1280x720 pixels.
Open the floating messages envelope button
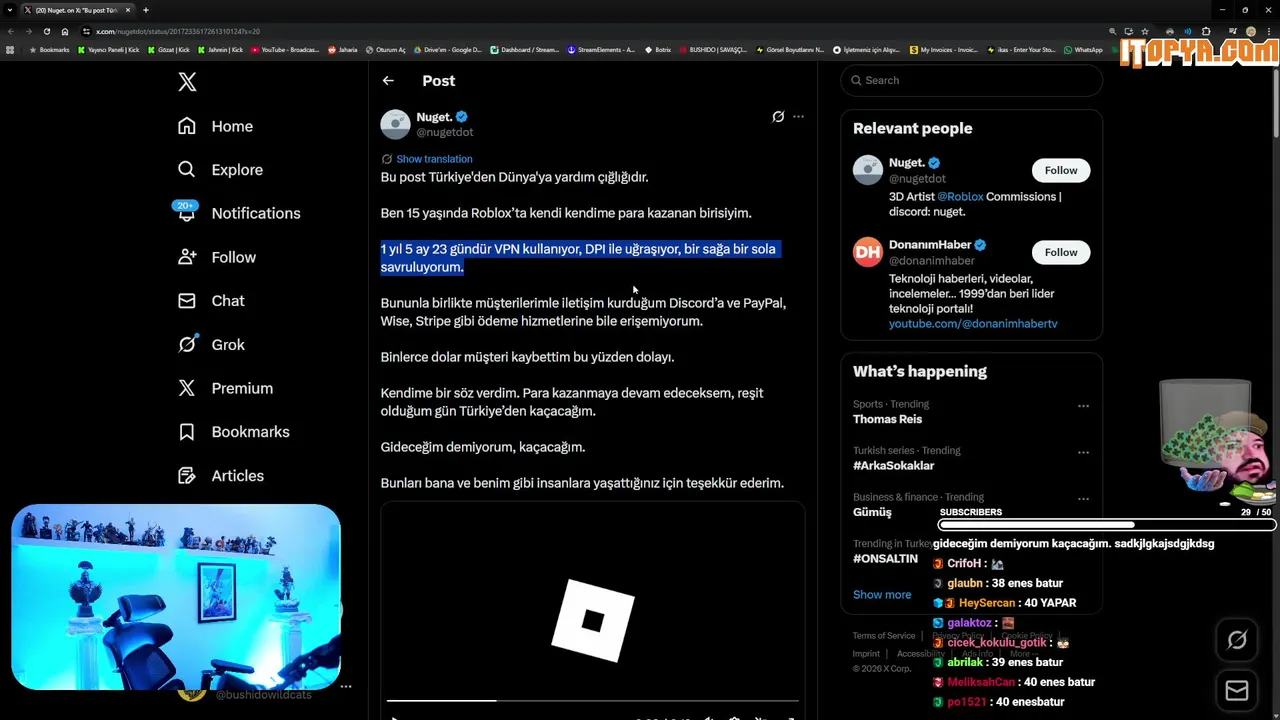(1237, 691)
